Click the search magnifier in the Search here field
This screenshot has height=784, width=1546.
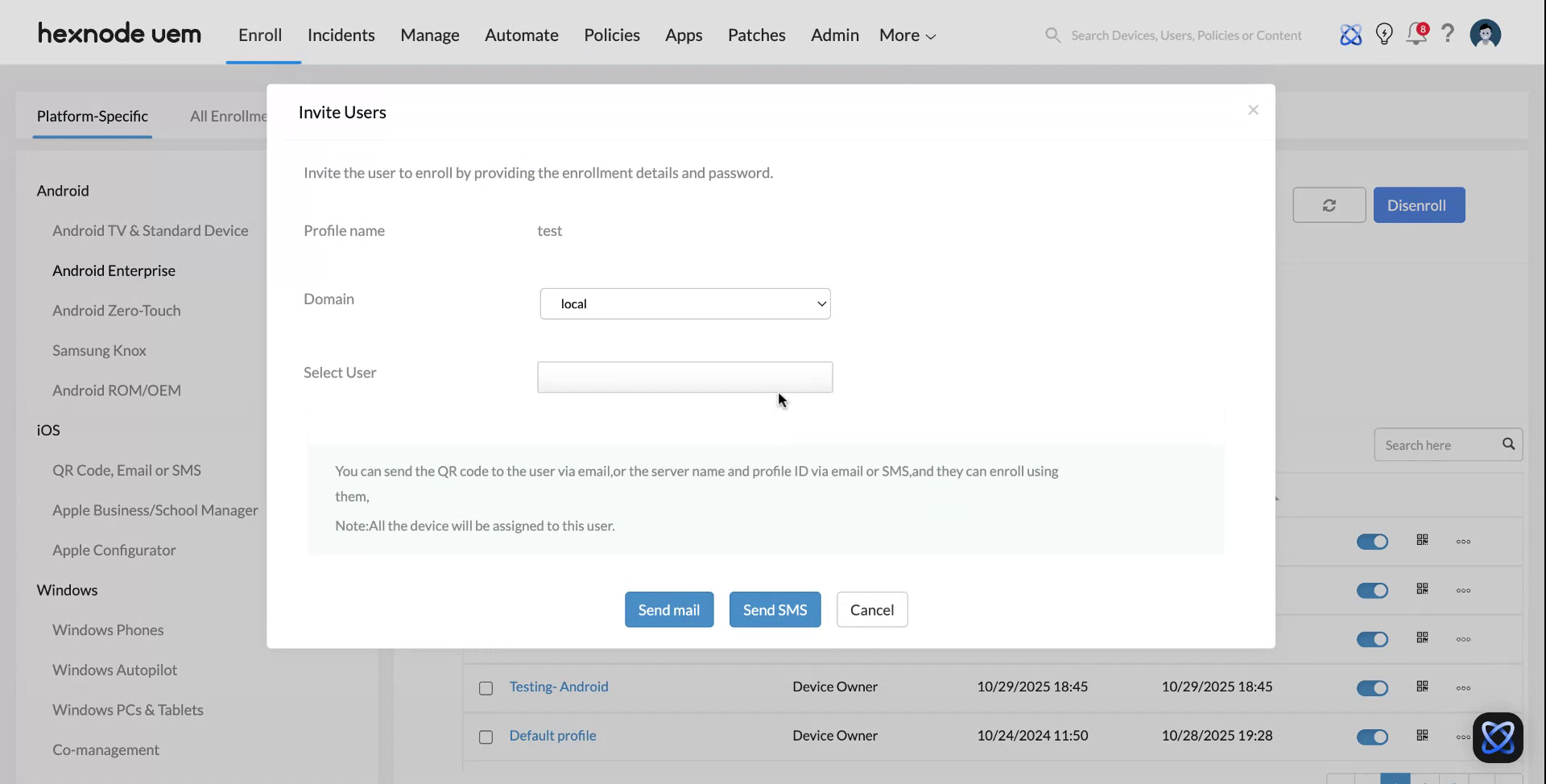[1508, 444]
